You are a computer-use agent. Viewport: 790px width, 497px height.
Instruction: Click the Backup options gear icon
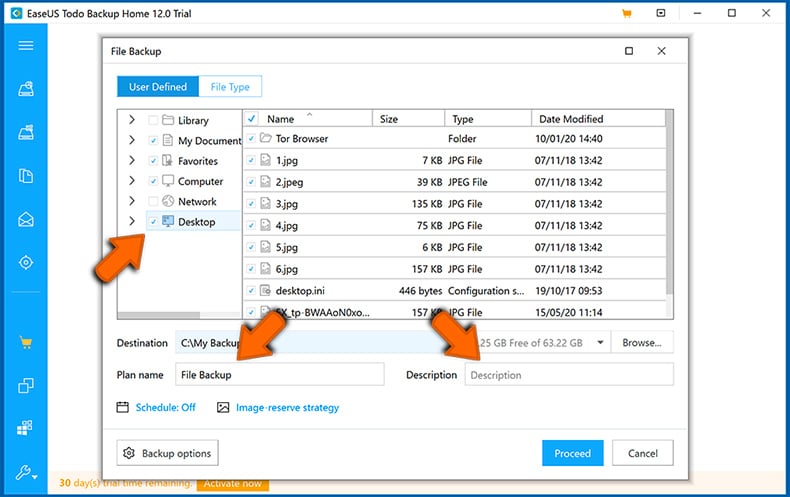pos(129,453)
